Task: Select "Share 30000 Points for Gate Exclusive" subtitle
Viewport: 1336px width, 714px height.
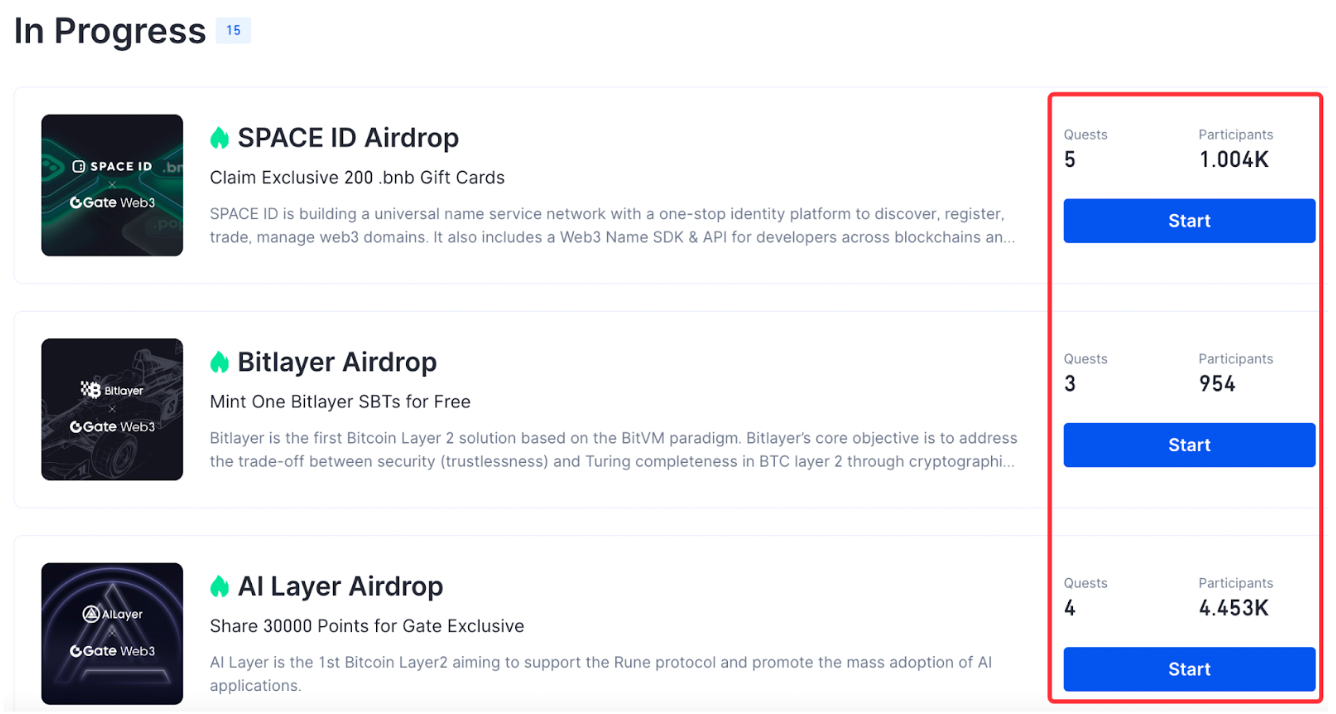Action: tap(367, 626)
